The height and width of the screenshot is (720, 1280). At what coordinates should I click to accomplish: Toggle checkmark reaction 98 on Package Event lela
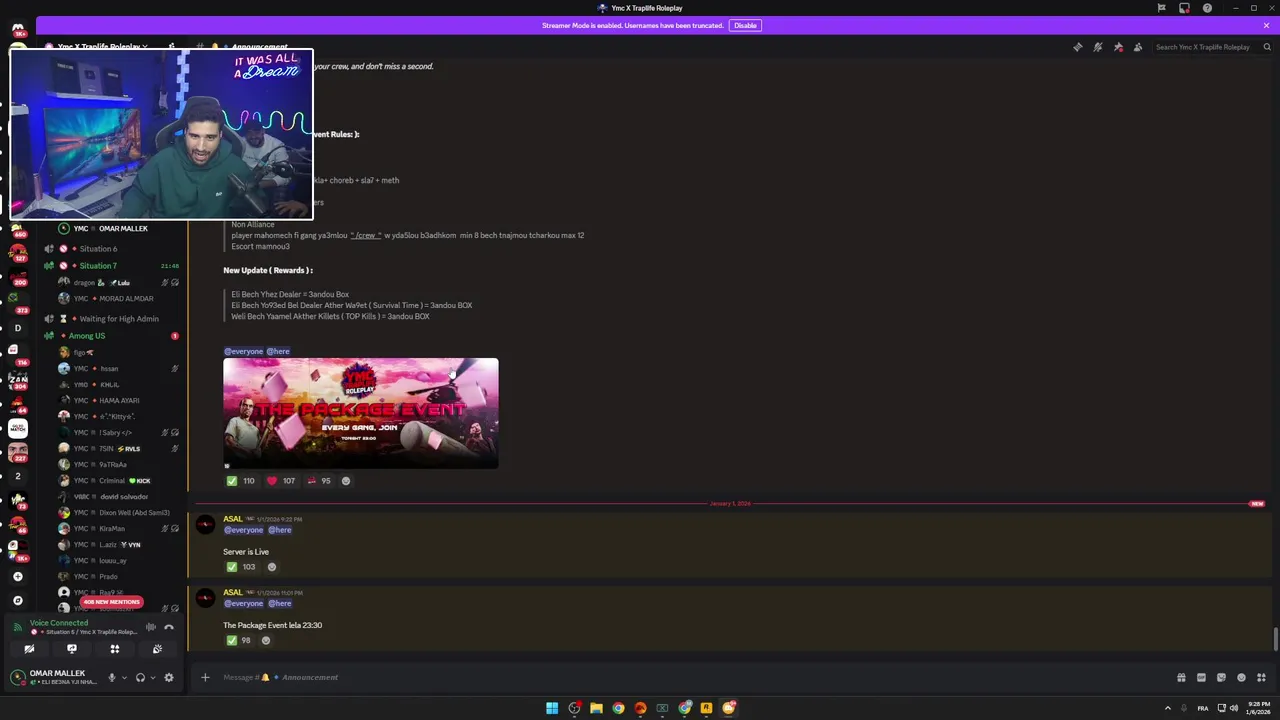[239, 640]
